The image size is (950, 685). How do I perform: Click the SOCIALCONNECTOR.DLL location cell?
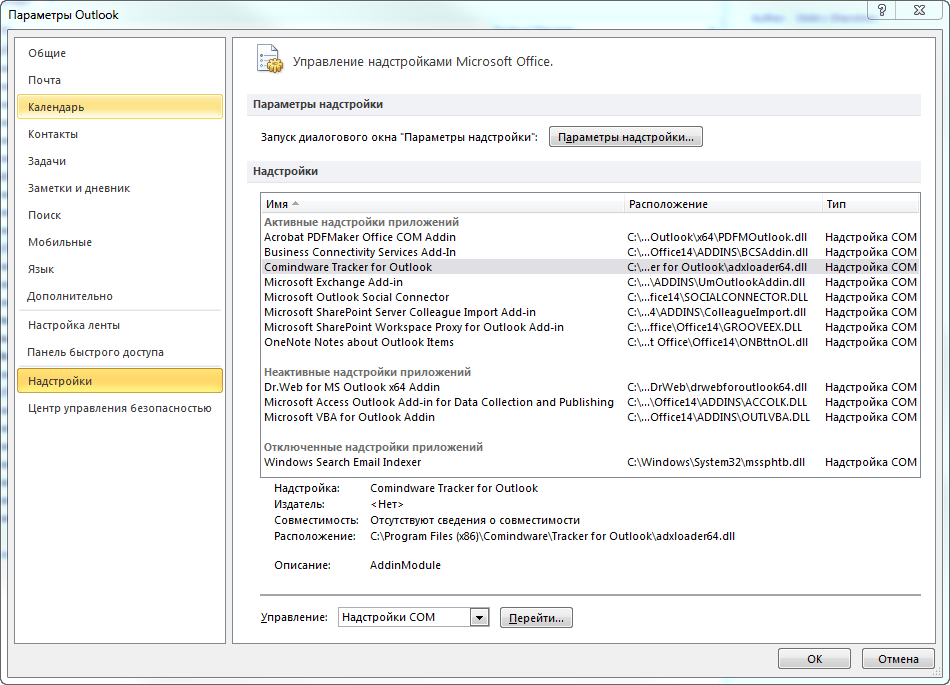point(718,297)
